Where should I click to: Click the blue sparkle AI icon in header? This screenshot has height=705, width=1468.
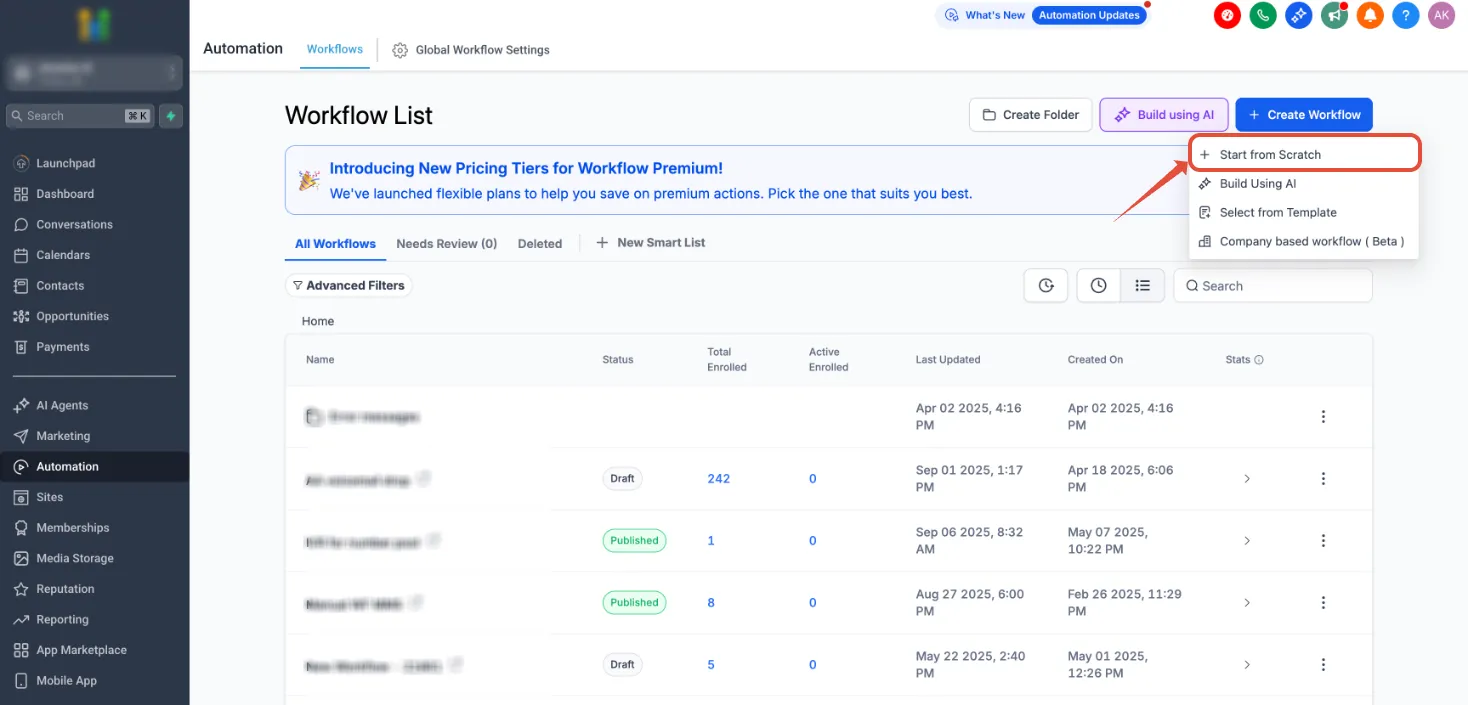coord(1299,15)
